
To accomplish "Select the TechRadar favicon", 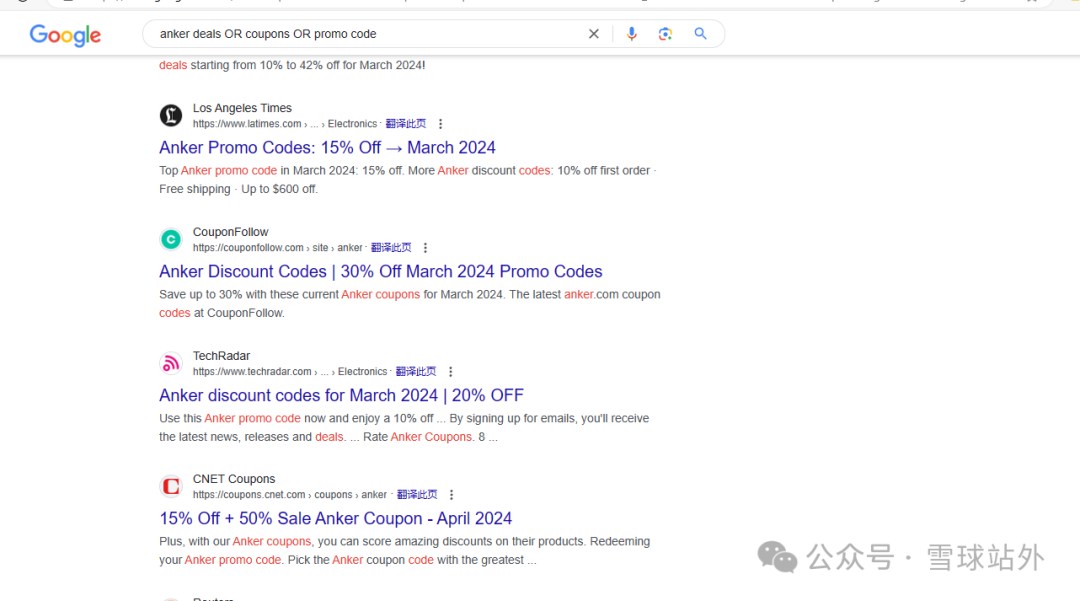I will click(171, 362).
